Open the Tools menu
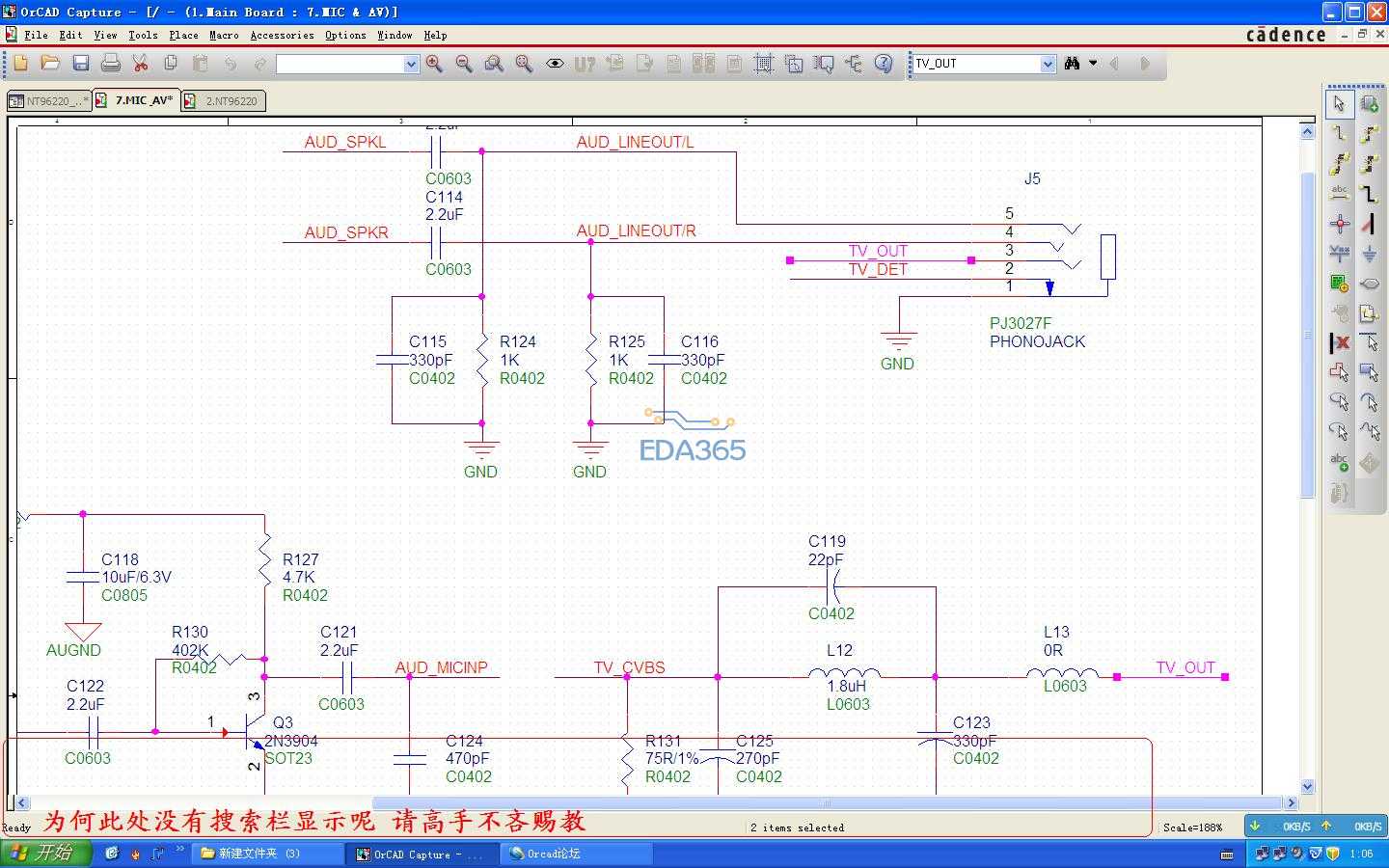 point(143,35)
